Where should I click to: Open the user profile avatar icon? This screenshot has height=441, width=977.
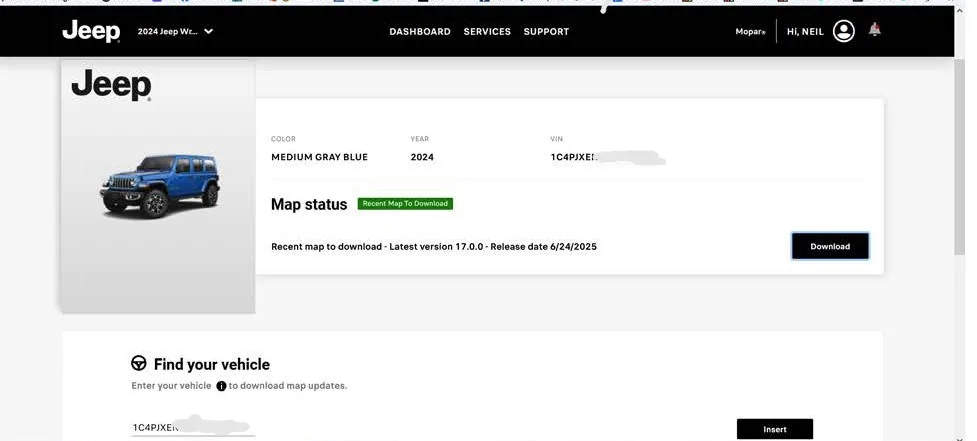[844, 31]
